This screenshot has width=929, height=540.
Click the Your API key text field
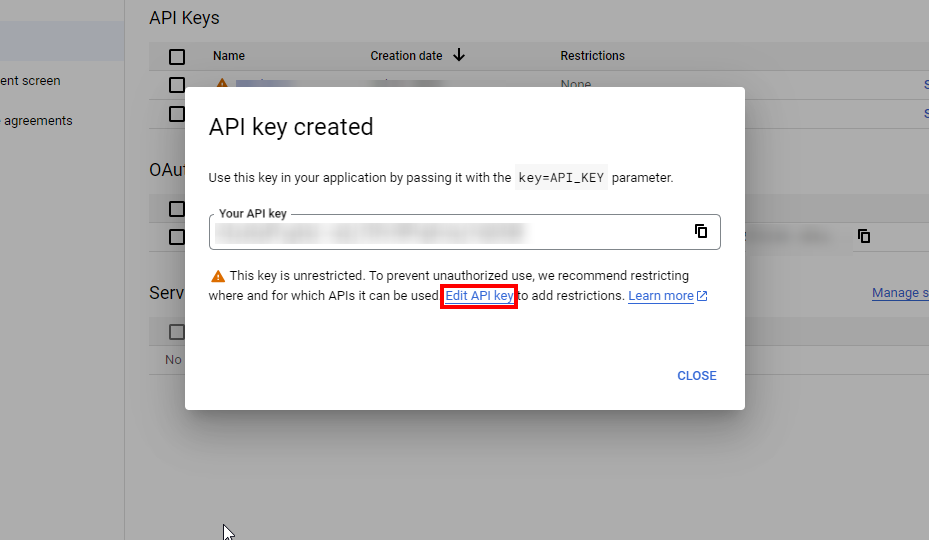coord(450,232)
